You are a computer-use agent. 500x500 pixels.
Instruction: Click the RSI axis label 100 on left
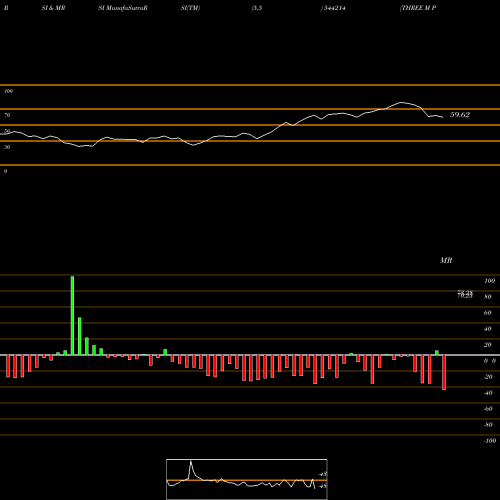[x=8, y=91]
